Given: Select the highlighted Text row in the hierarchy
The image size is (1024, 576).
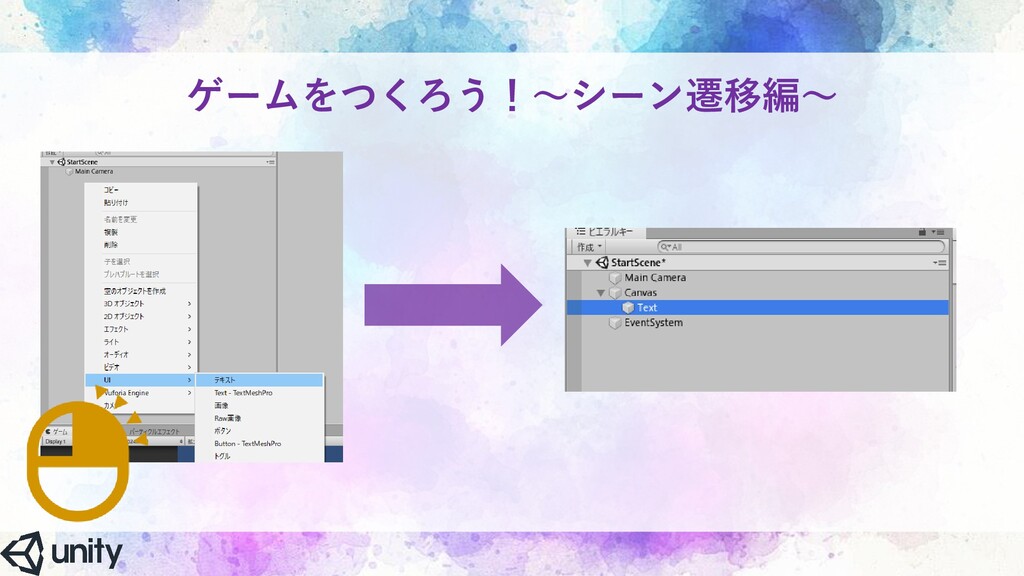Looking at the screenshot, I should (758, 308).
